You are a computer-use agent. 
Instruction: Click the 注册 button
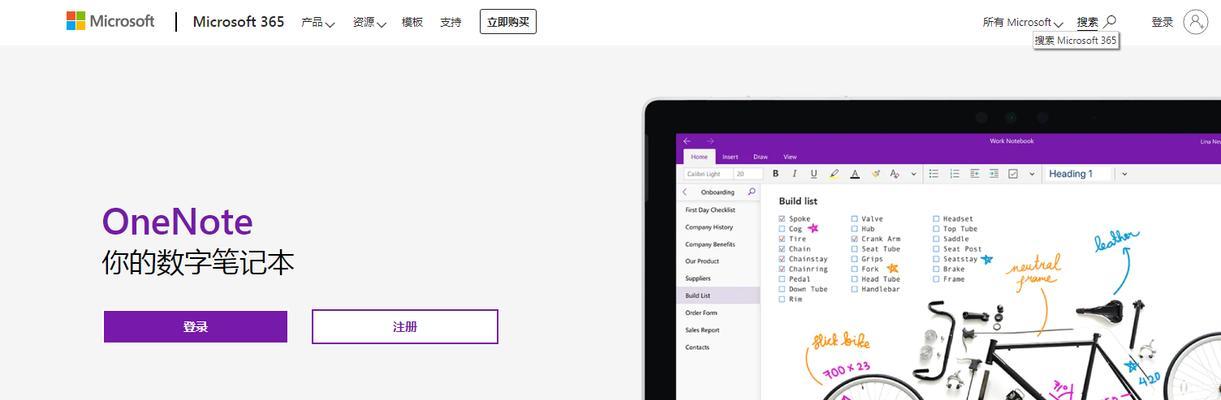coord(405,327)
